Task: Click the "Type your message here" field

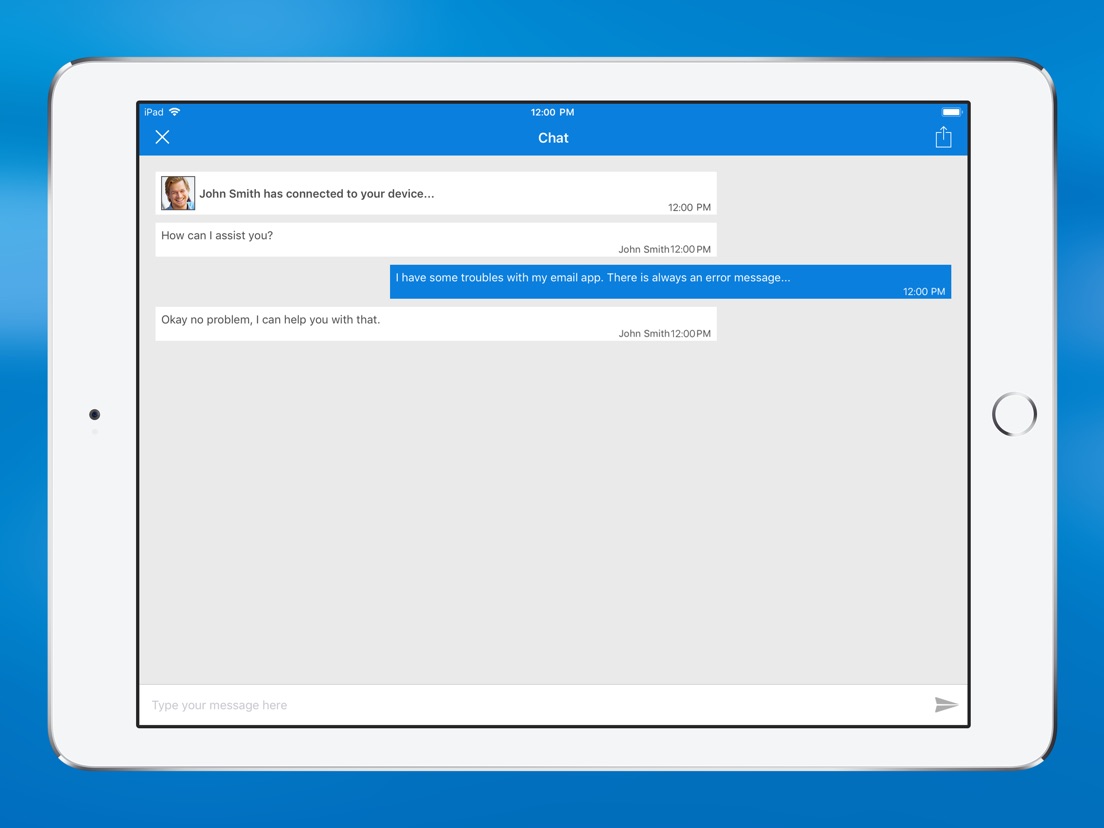Action: (530, 705)
